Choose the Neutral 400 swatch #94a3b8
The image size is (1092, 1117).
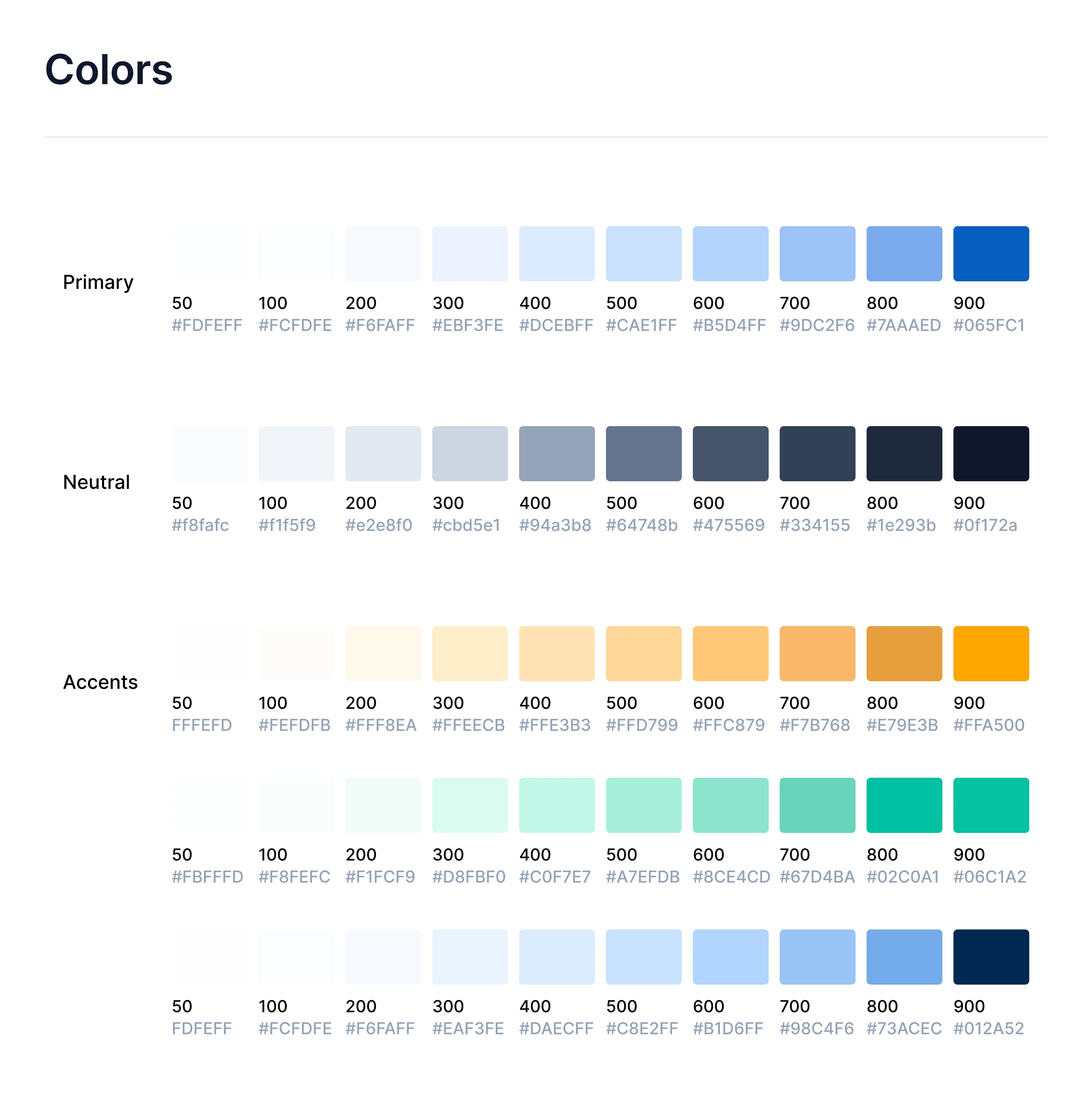coord(556,453)
